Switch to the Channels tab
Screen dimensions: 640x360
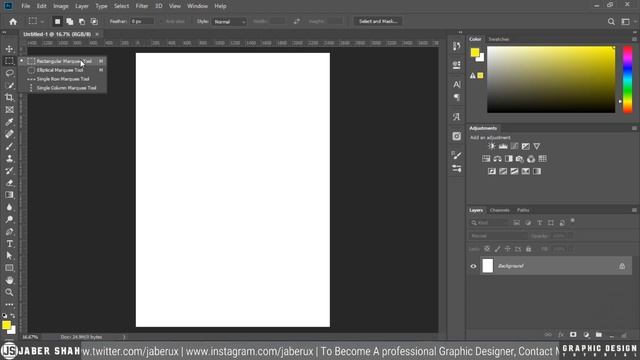pos(500,210)
